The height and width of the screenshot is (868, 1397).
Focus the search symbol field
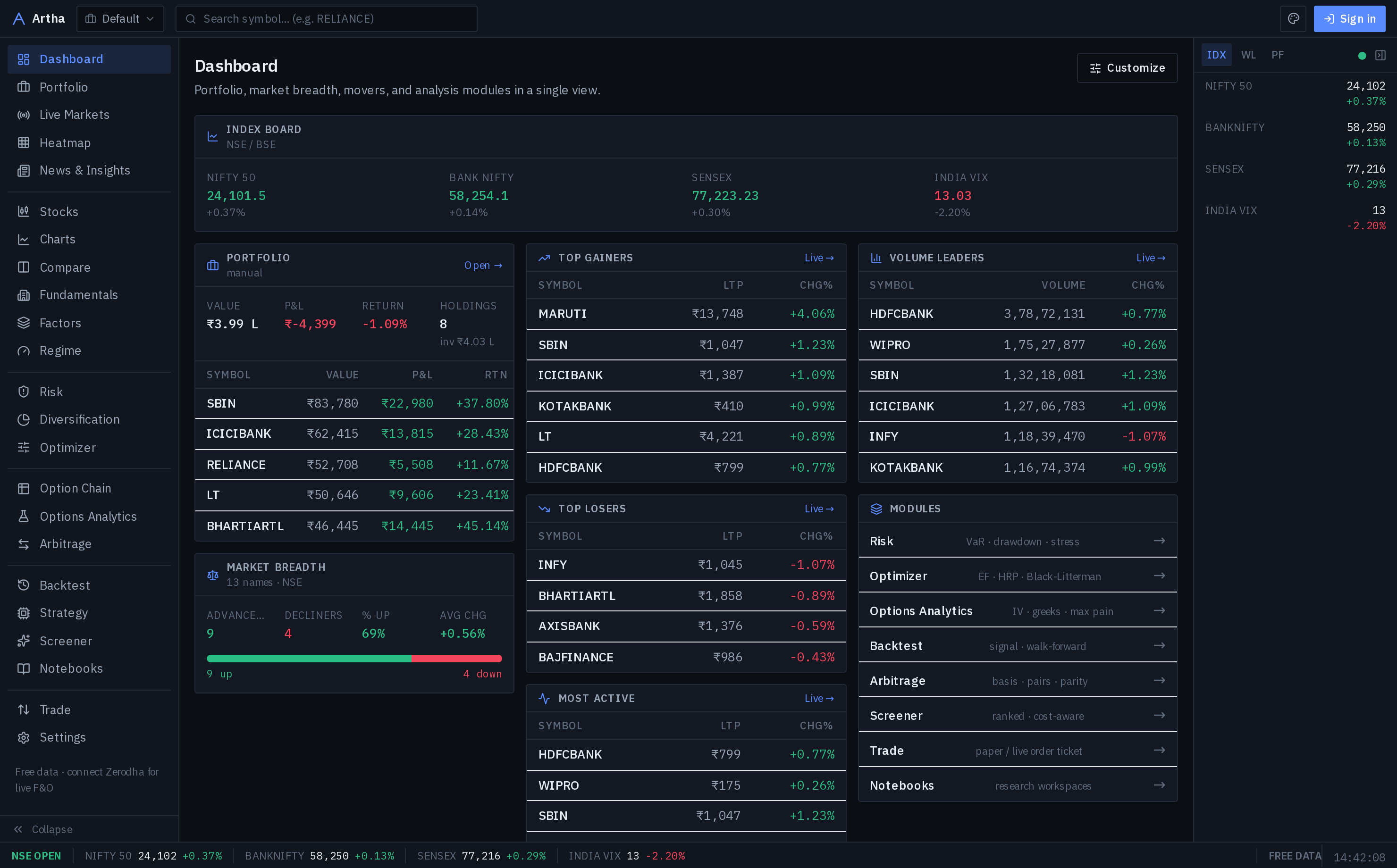pyautogui.click(x=326, y=19)
